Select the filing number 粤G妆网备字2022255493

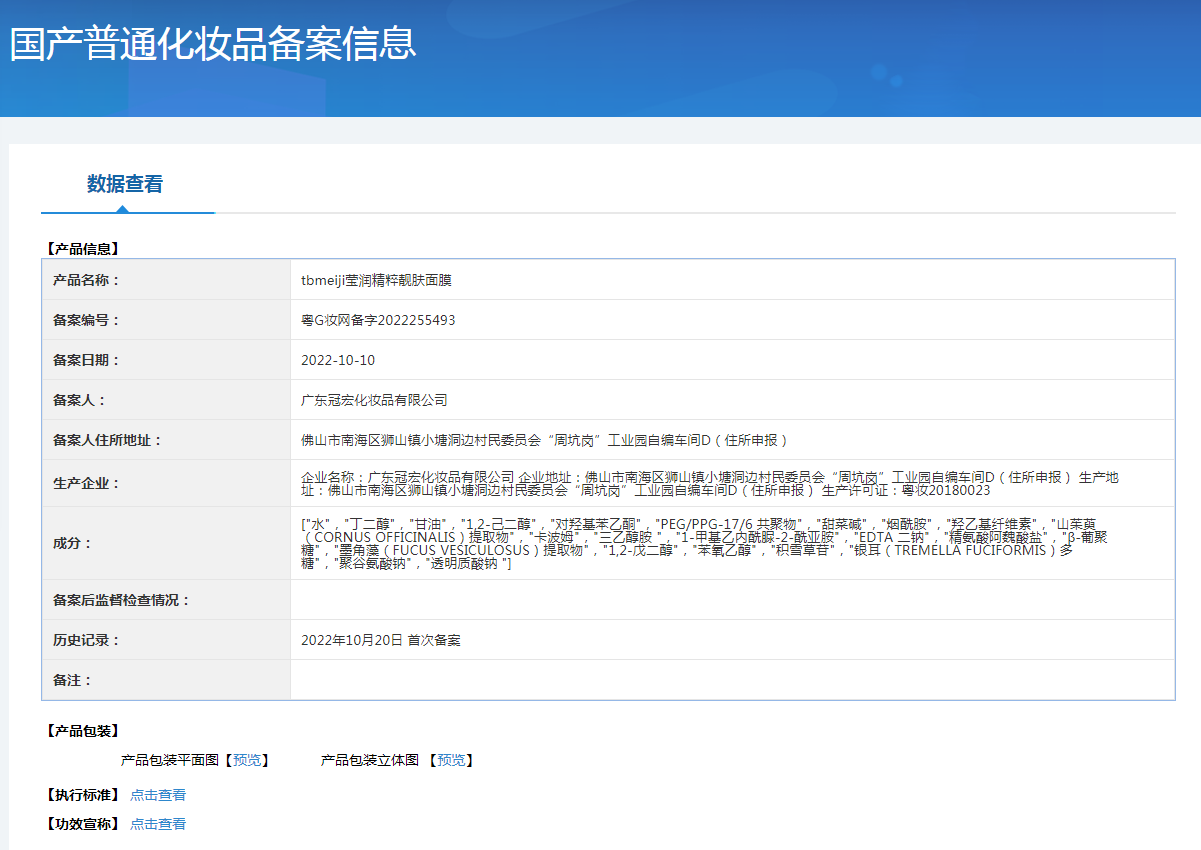(378, 320)
